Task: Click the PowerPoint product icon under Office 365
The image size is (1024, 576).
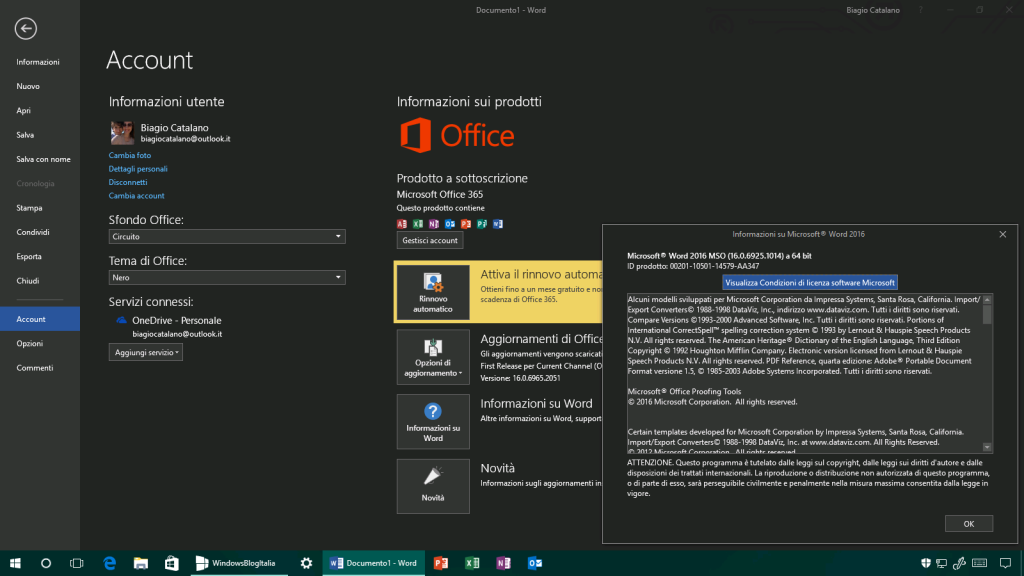Action: [x=466, y=224]
